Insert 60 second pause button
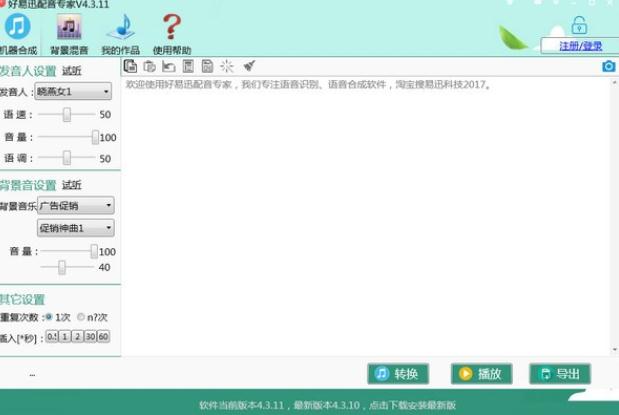Viewport: 619px width, 415px height. click(x=103, y=336)
